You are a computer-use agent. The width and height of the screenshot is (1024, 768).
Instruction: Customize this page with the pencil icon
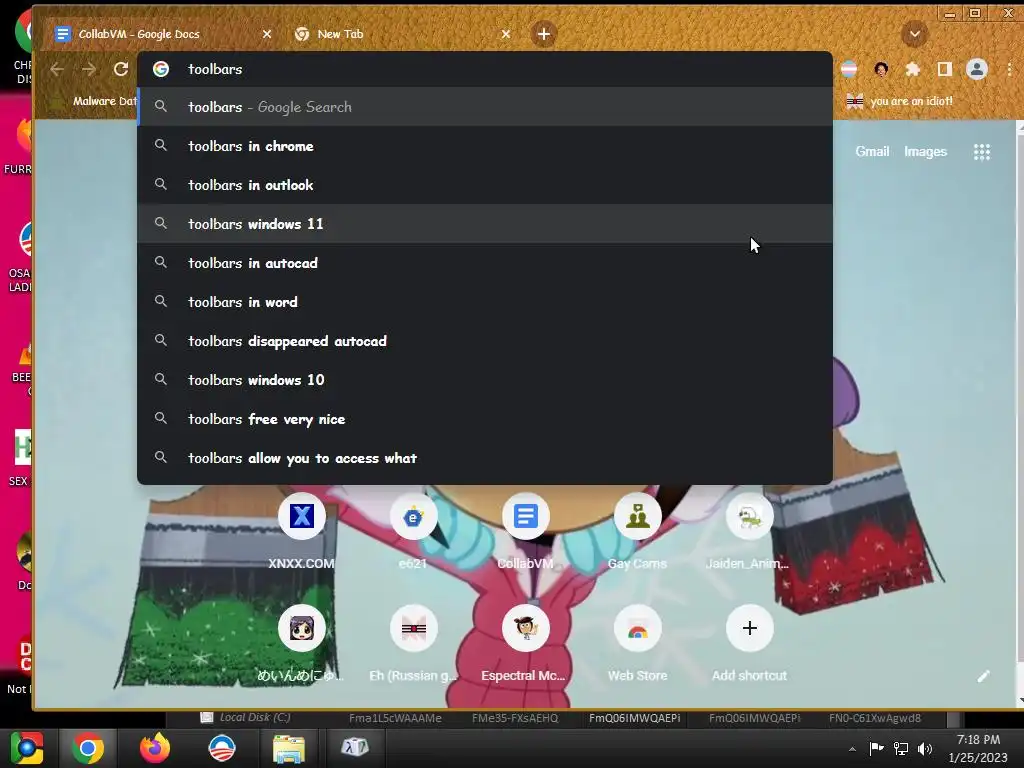click(984, 677)
